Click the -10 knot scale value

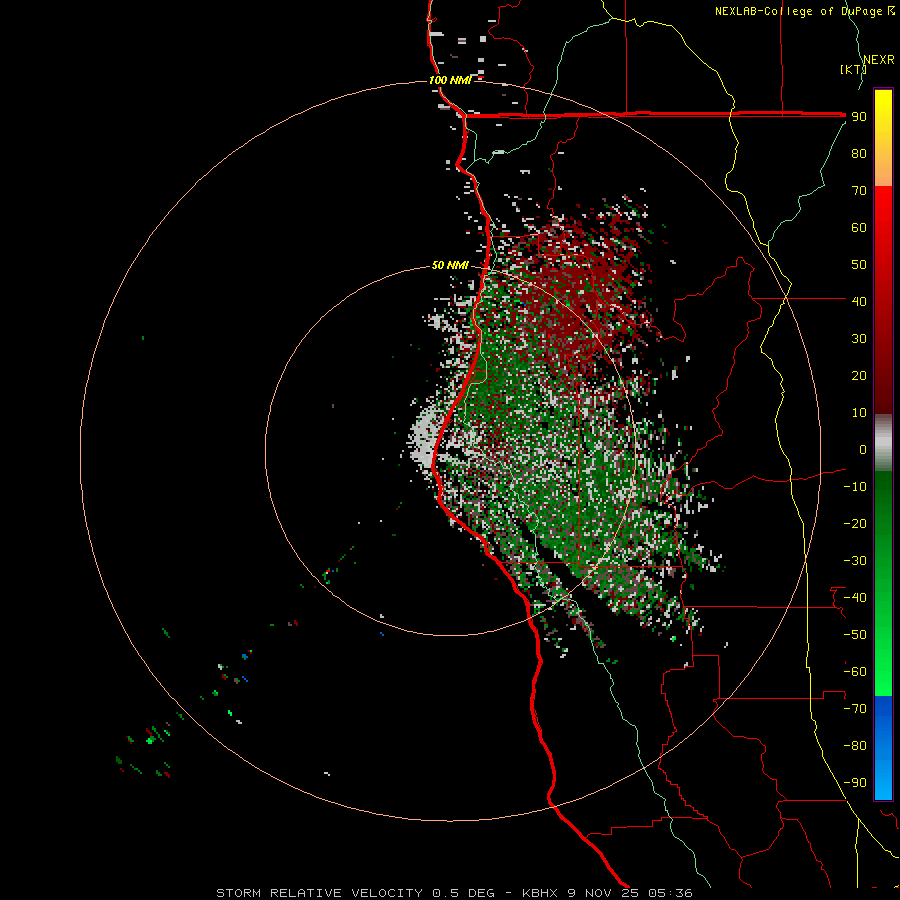[855, 487]
